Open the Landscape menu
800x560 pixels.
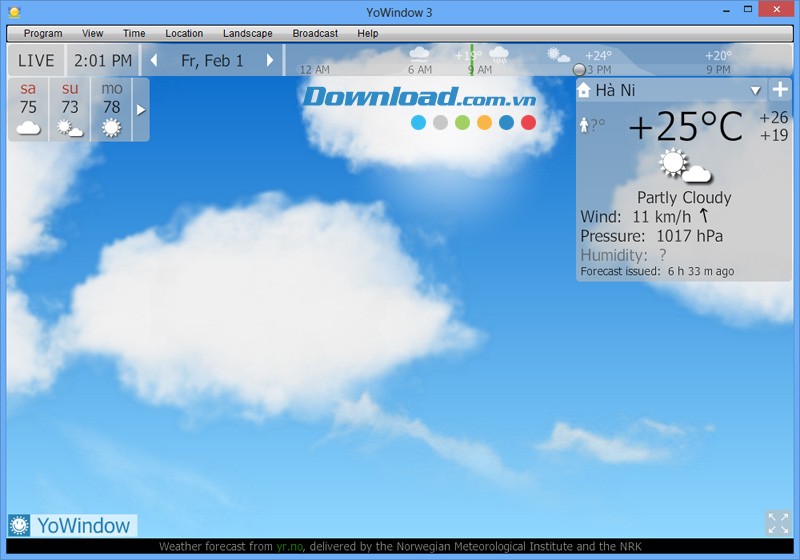tap(247, 33)
